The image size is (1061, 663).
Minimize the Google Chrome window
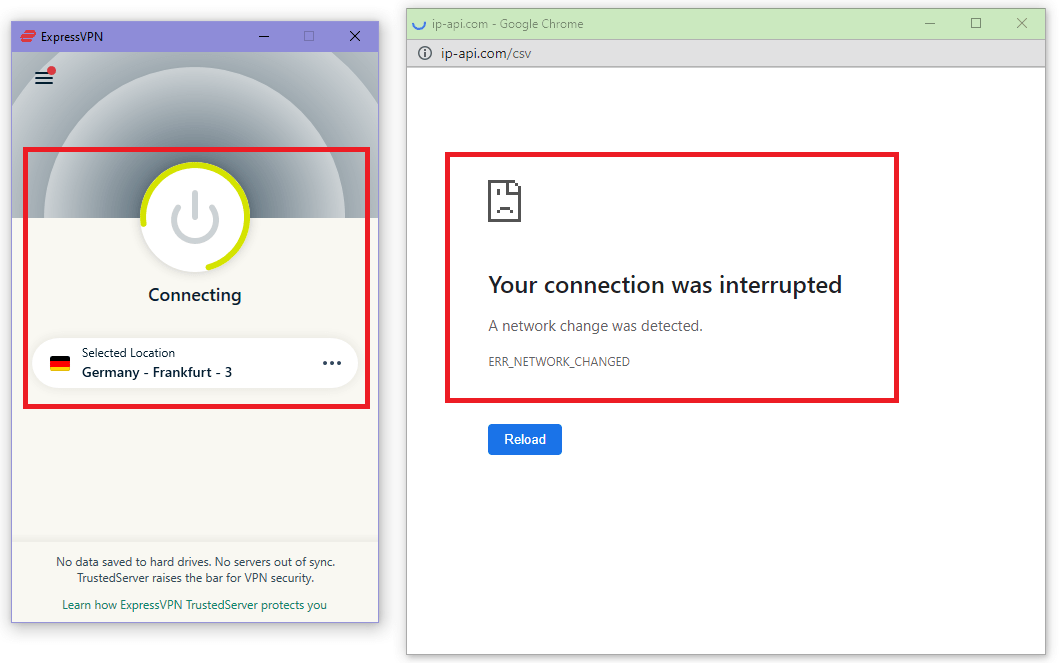tap(930, 24)
